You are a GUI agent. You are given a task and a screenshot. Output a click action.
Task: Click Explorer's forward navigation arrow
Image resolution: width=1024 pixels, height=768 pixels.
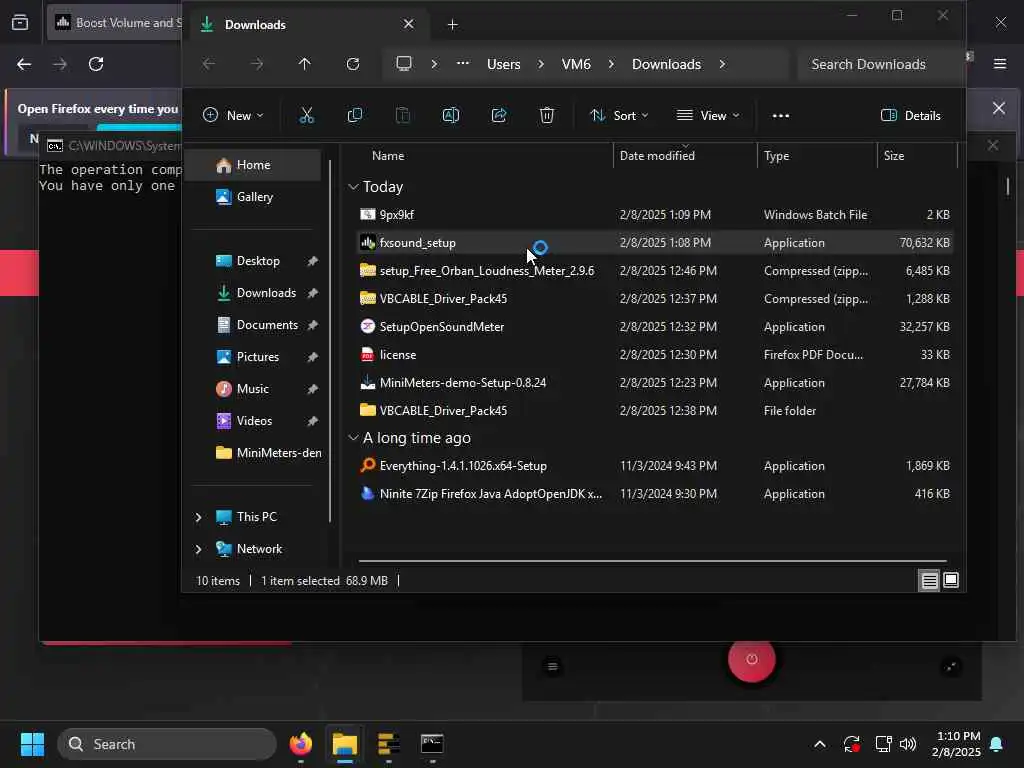(257, 64)
